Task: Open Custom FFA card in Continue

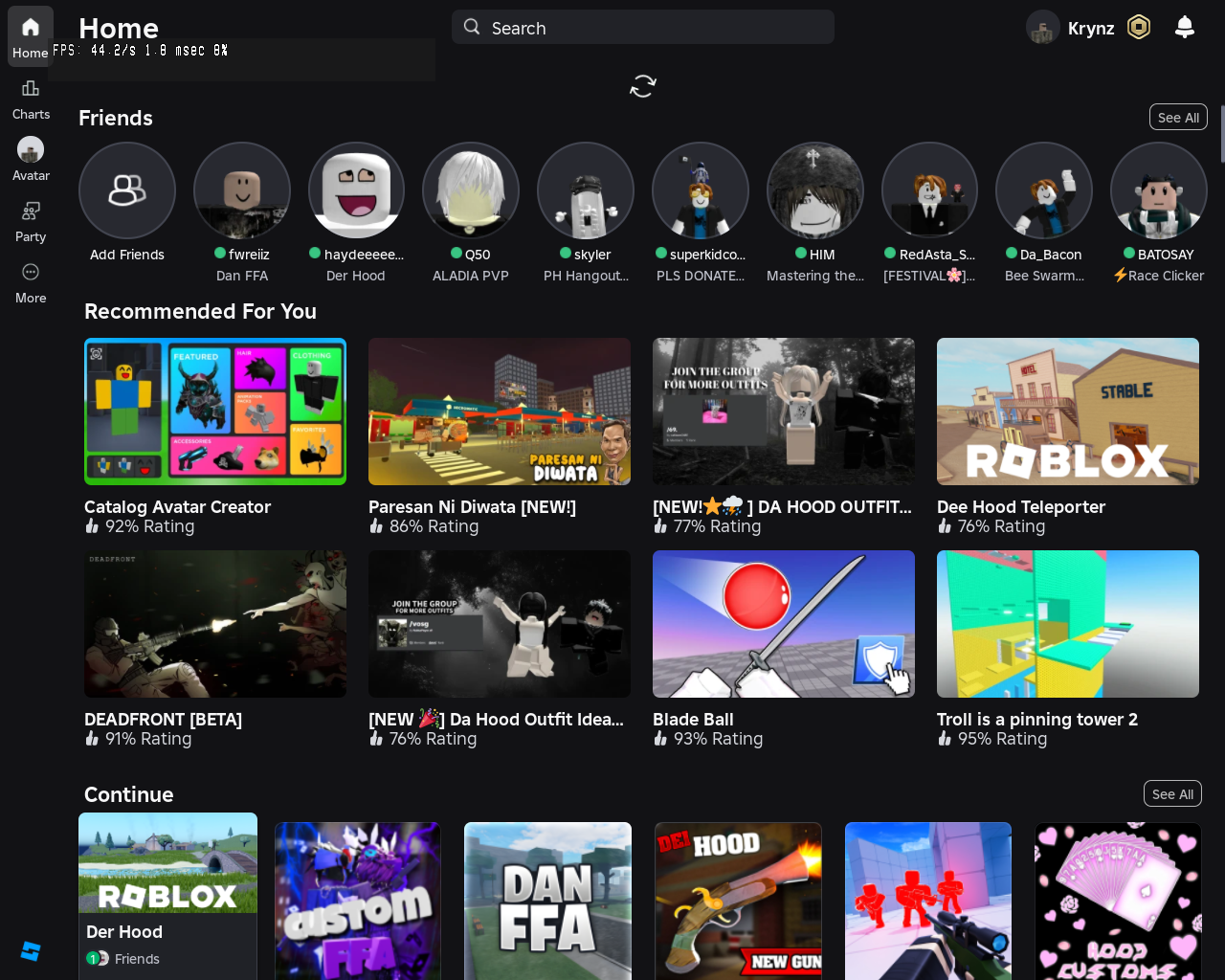Action: coord(358,901)
